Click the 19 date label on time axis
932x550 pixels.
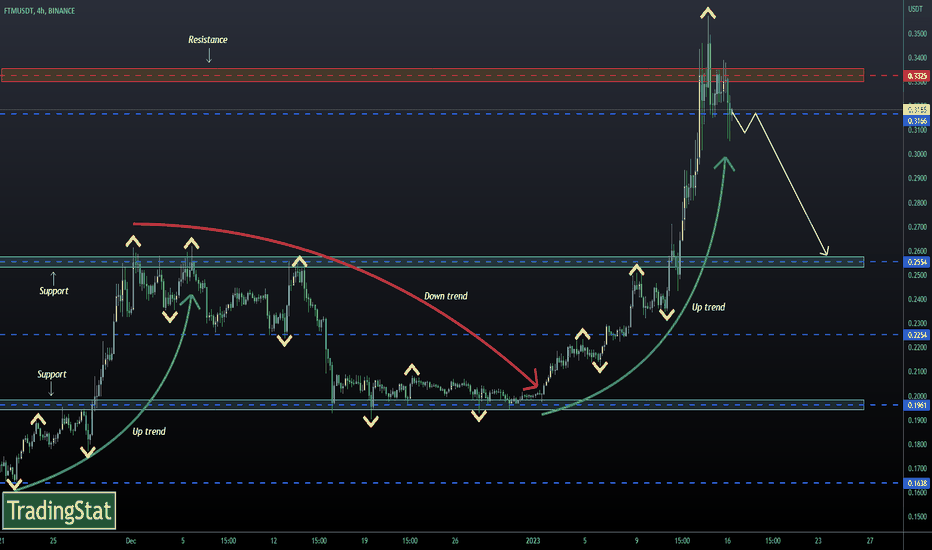(x=364, y=541)
